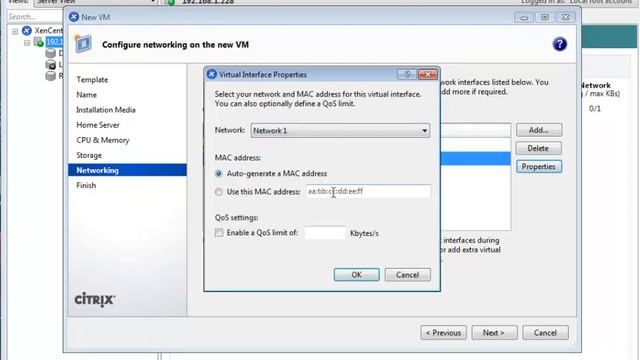Click the first storage disk icon in tree
640x360 pixels.
tap(51, 53)
